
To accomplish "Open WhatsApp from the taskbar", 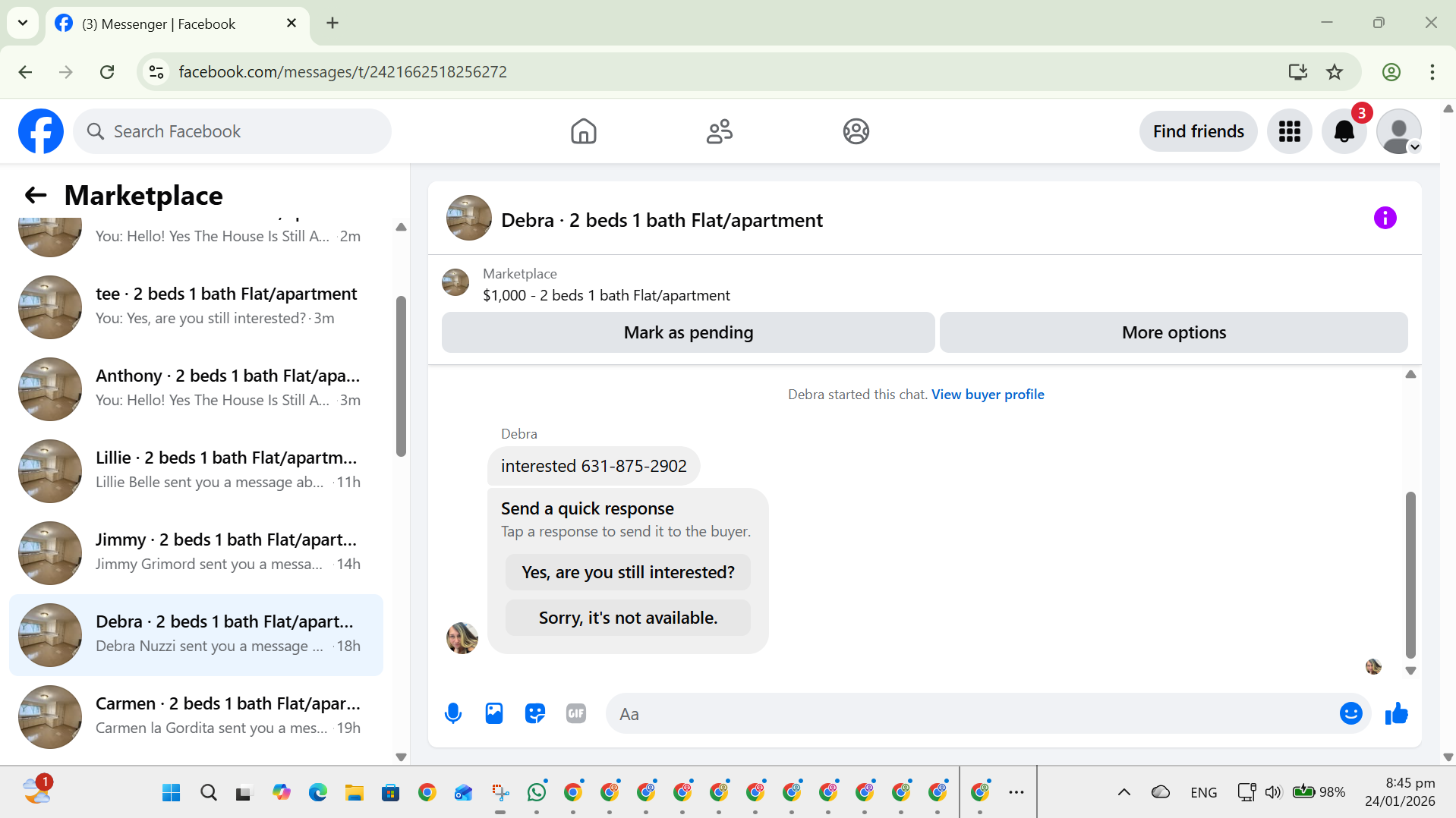I will [537, 792].
